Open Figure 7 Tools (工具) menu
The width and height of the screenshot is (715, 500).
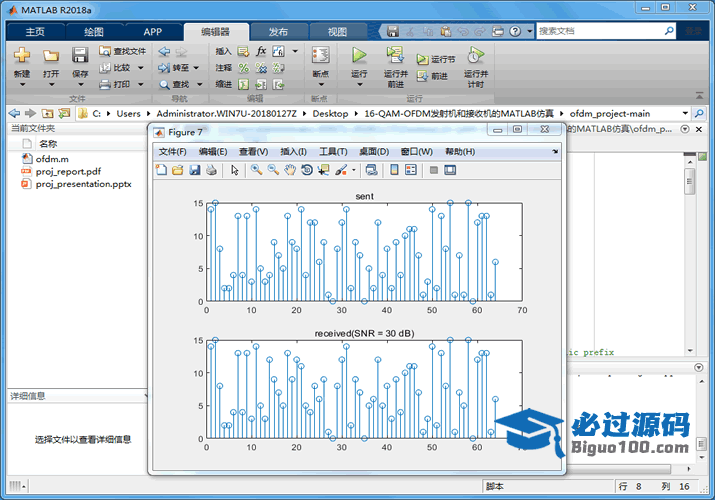[x=333, y=152]
